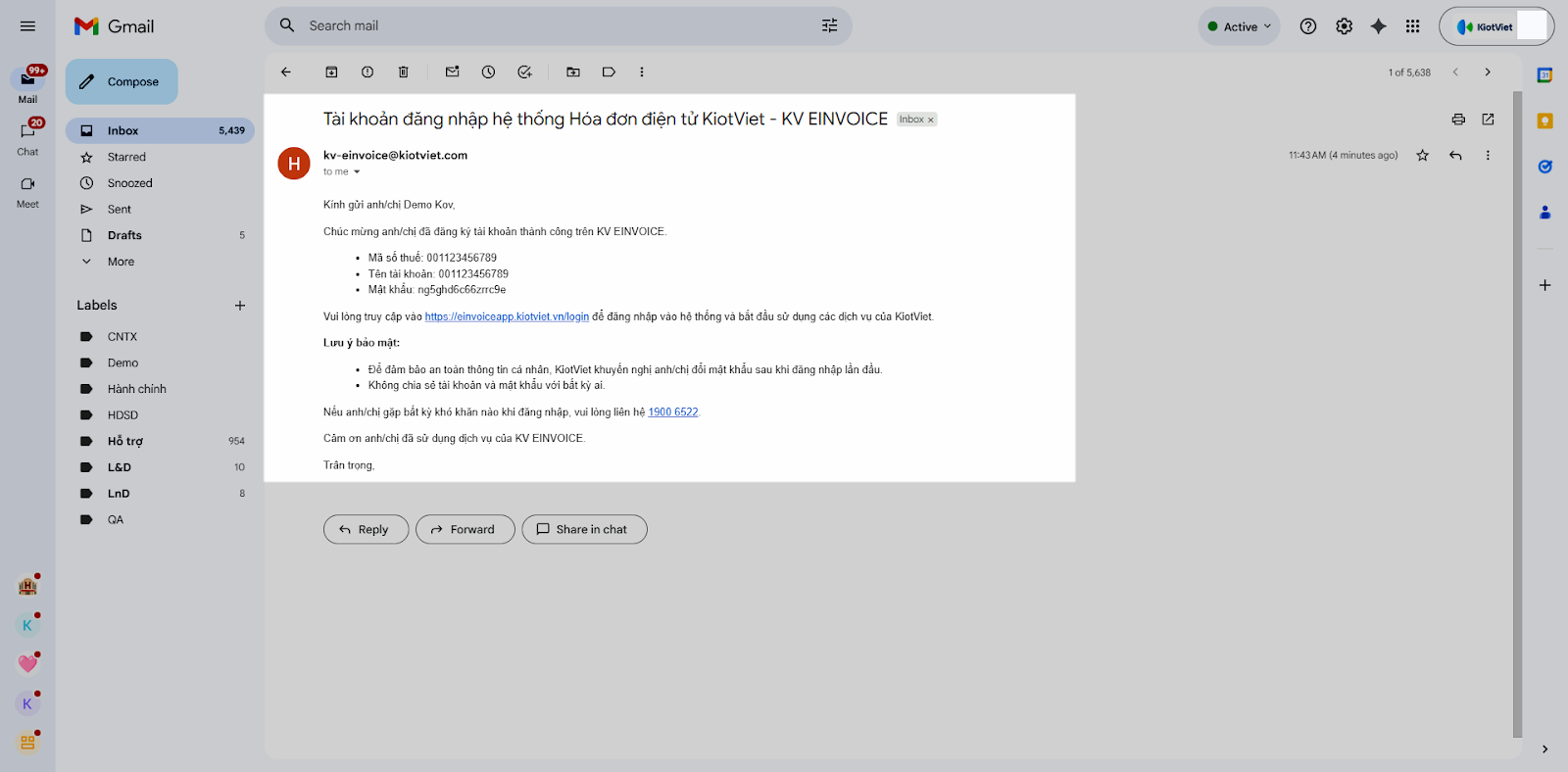Click the Compose button

tap(122, 81)
